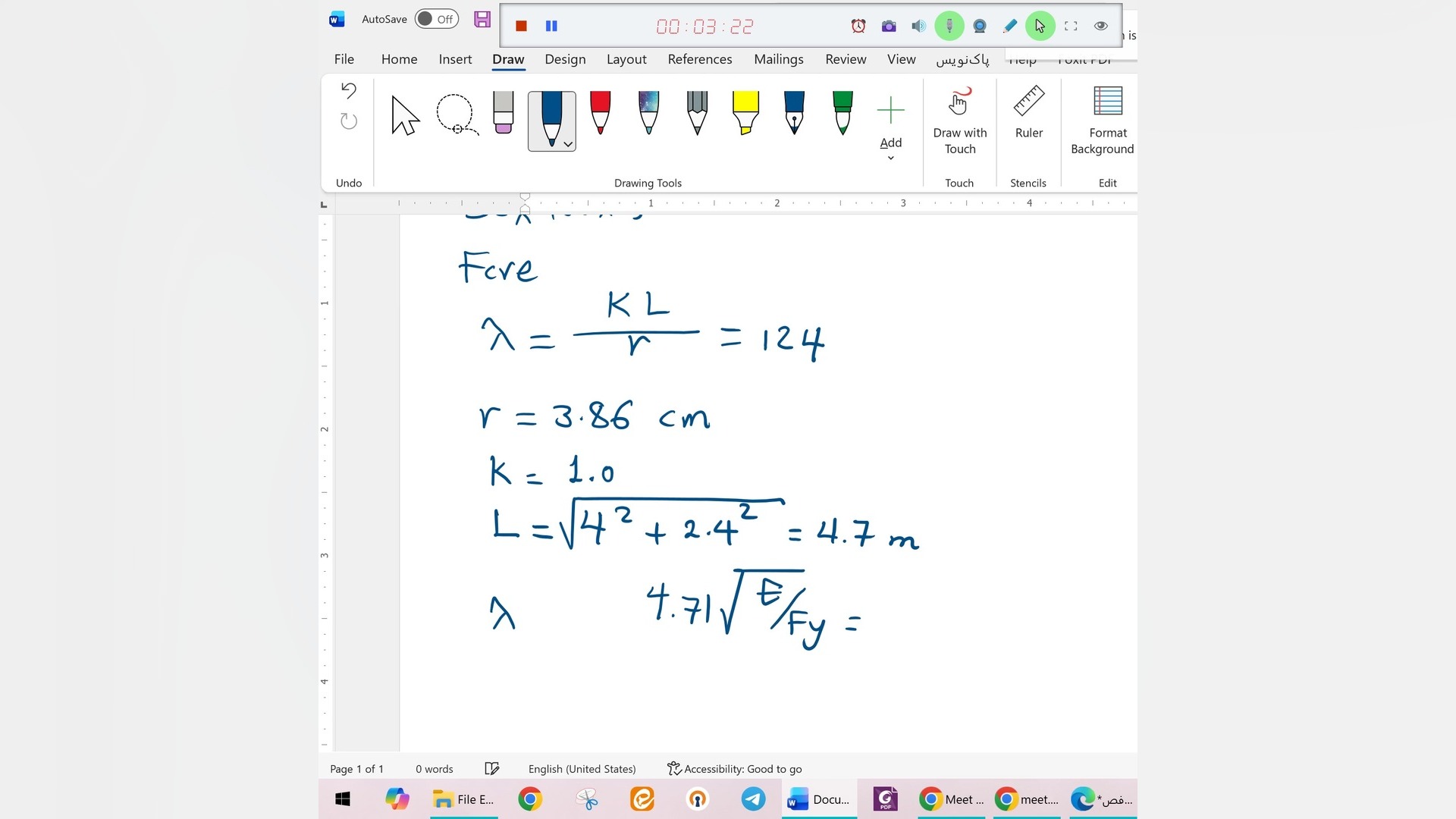
Task: Select the Lasso Select tool
Action: pyautogui.click(x=457, y=115)
